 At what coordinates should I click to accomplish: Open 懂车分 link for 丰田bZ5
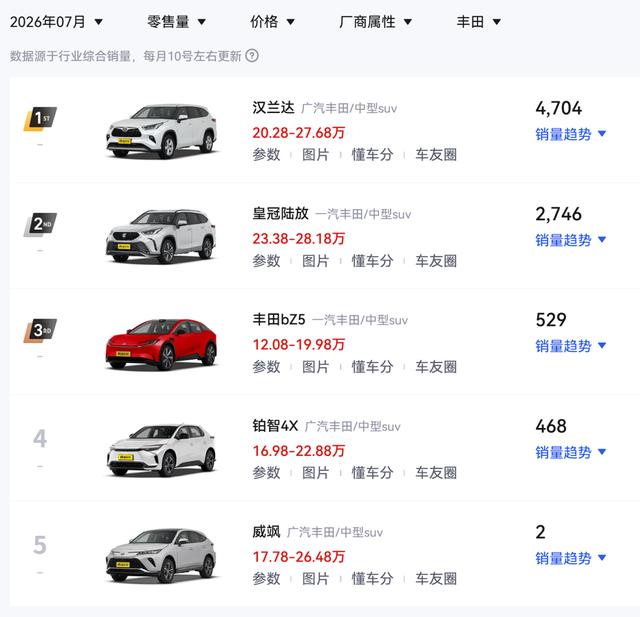coord(372,366)
